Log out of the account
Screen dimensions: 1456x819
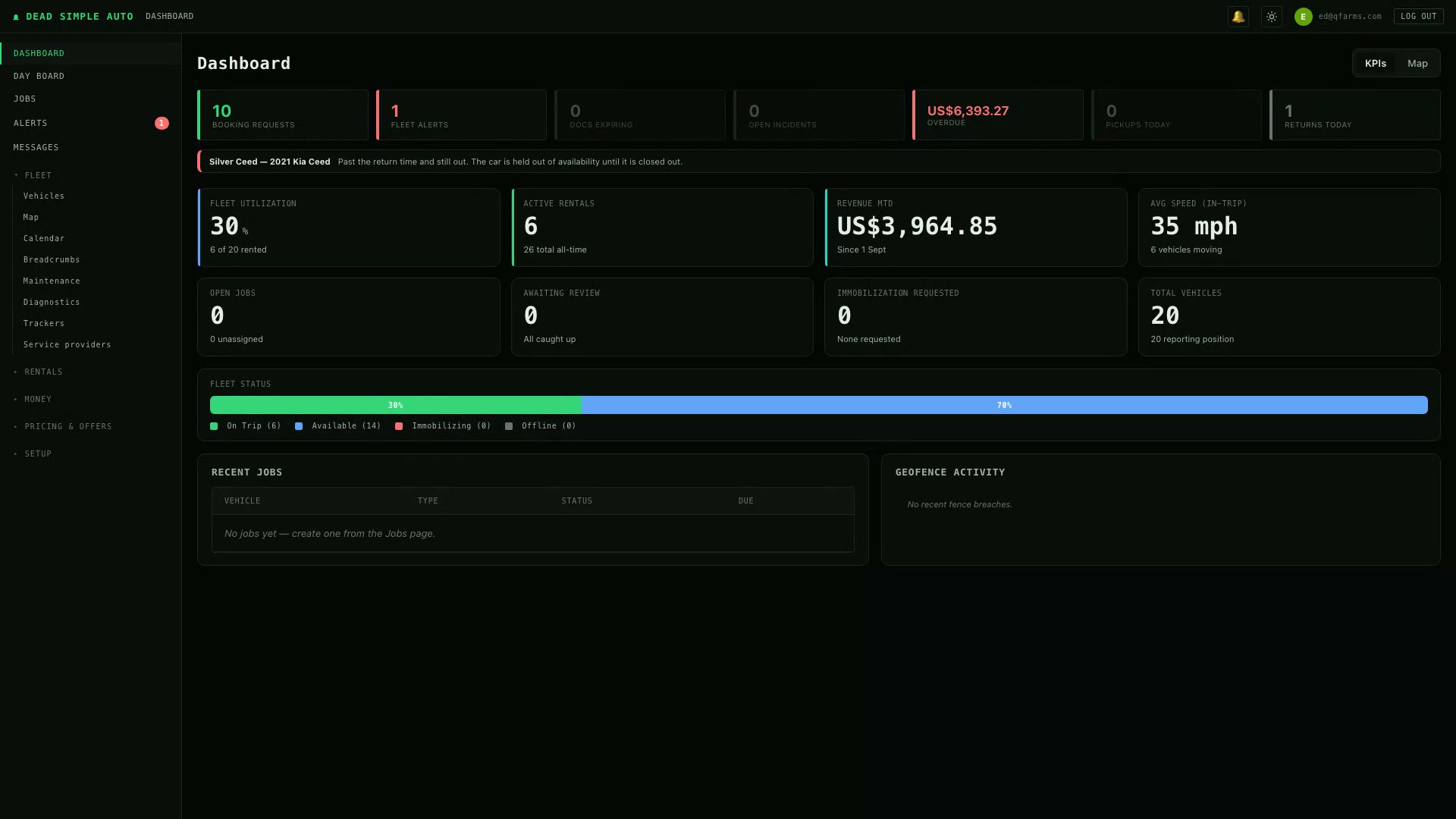[x=1418, y=16]
